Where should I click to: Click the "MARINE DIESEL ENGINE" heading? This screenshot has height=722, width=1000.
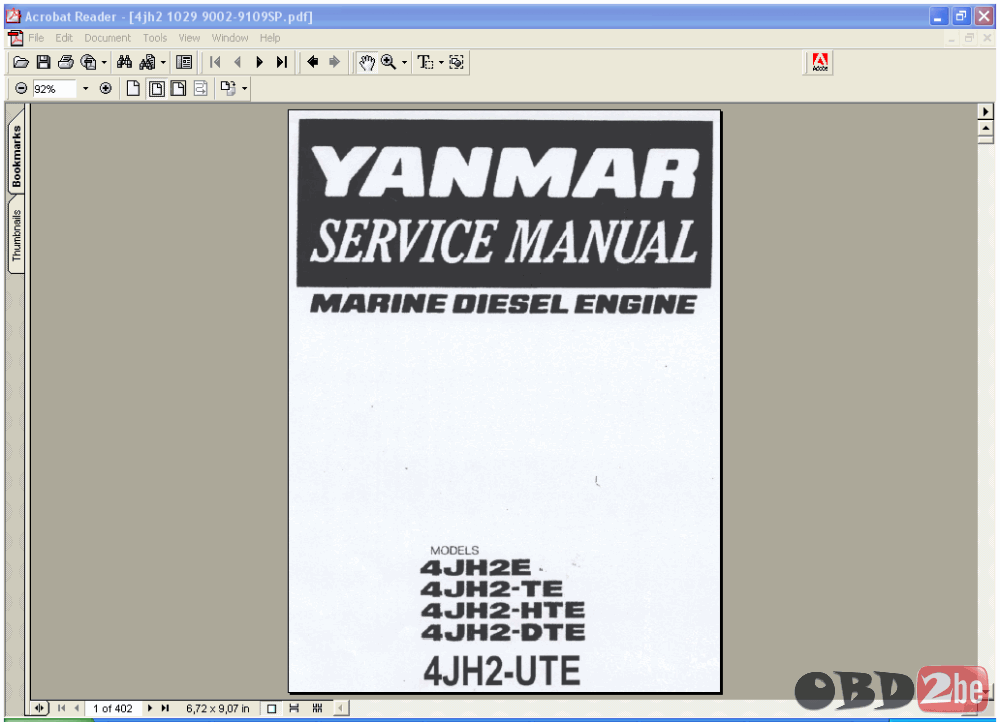coord(503,304)
